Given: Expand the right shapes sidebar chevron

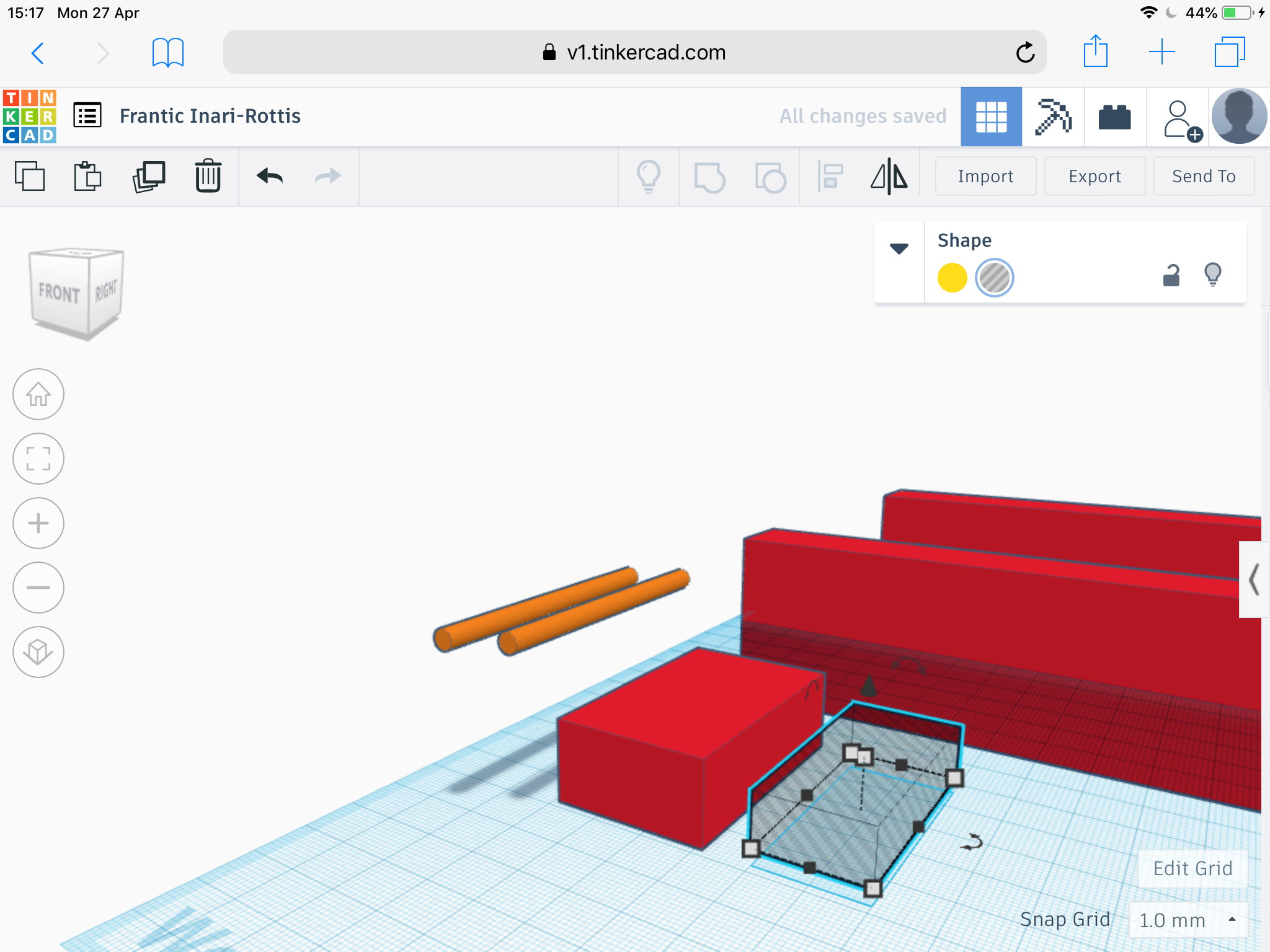Looking at the screenshot, I should pyautogui.click(x=1253, y=580).
